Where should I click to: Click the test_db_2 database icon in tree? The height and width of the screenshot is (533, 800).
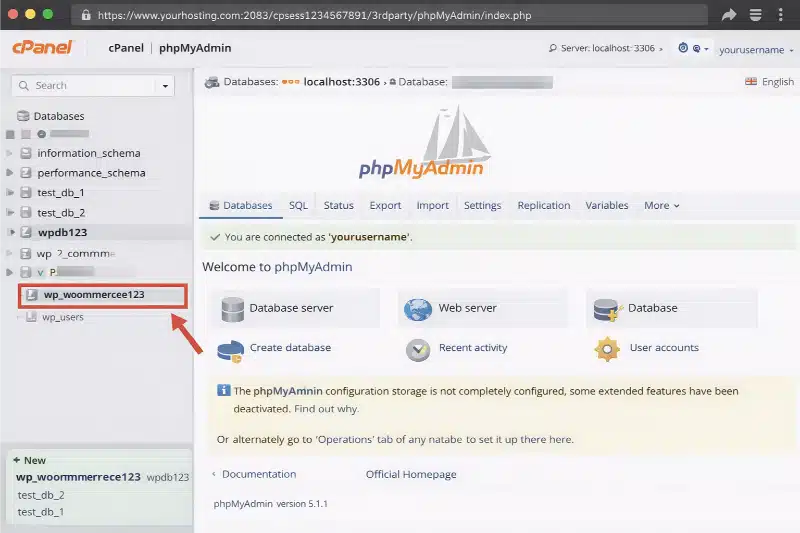coord(26,212)
